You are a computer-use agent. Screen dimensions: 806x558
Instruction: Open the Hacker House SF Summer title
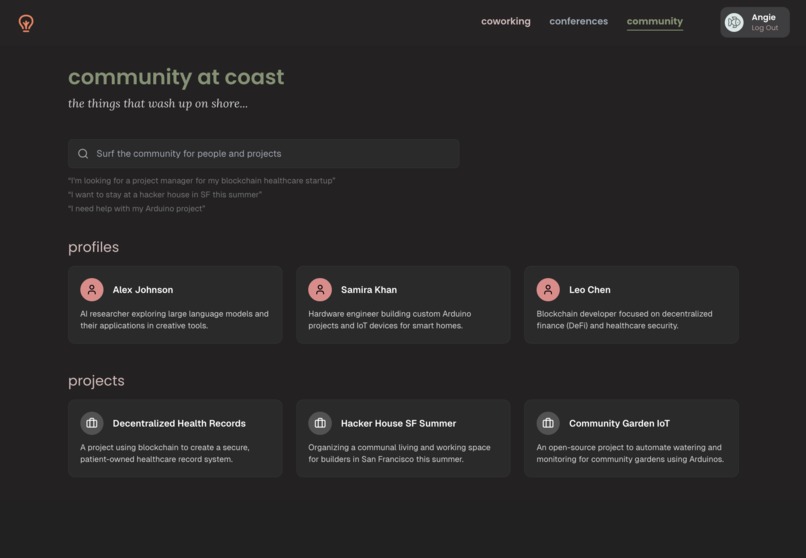(398, 423)
